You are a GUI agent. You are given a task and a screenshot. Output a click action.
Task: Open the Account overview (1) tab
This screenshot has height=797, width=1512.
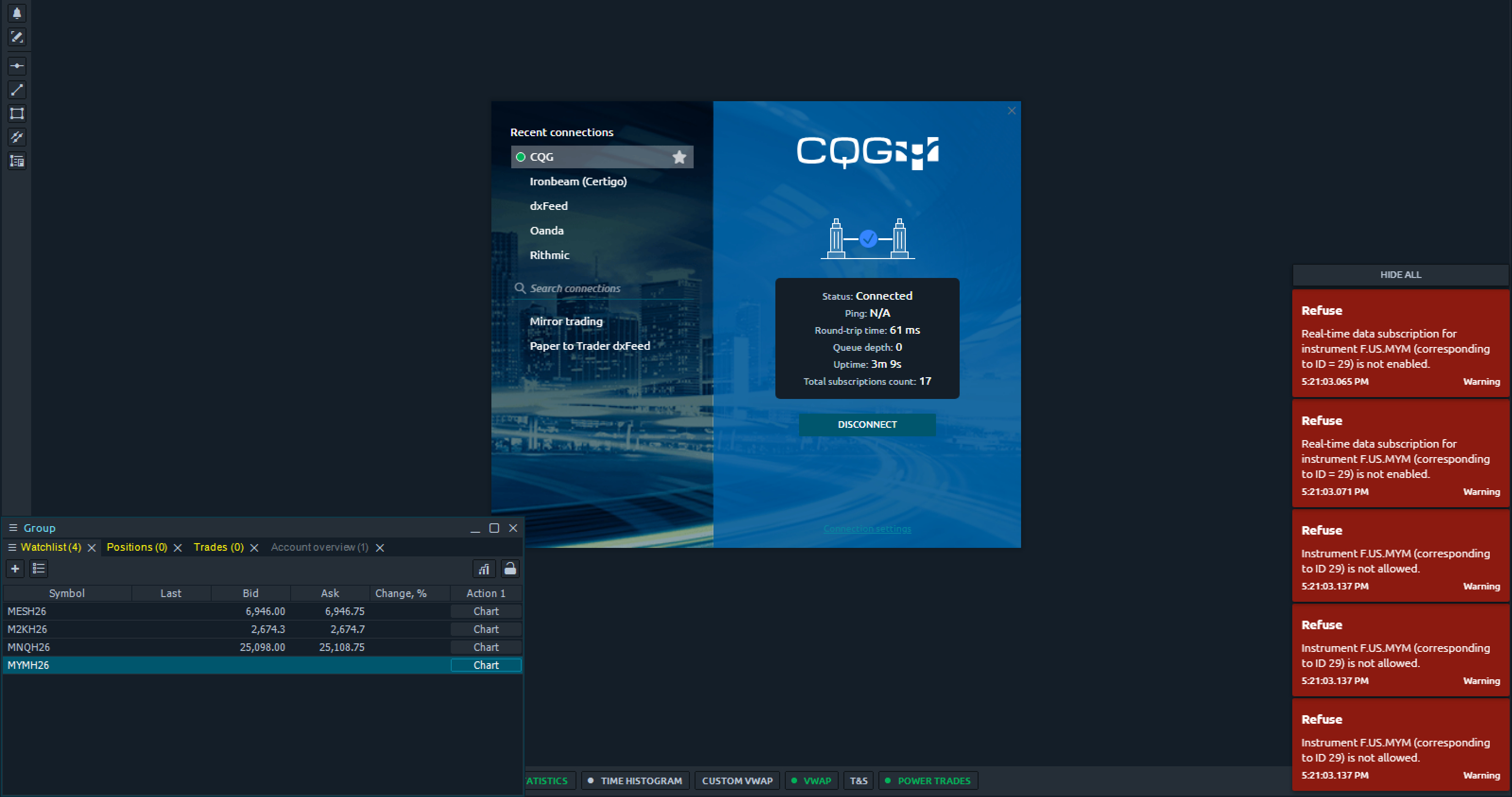[319, 547]
